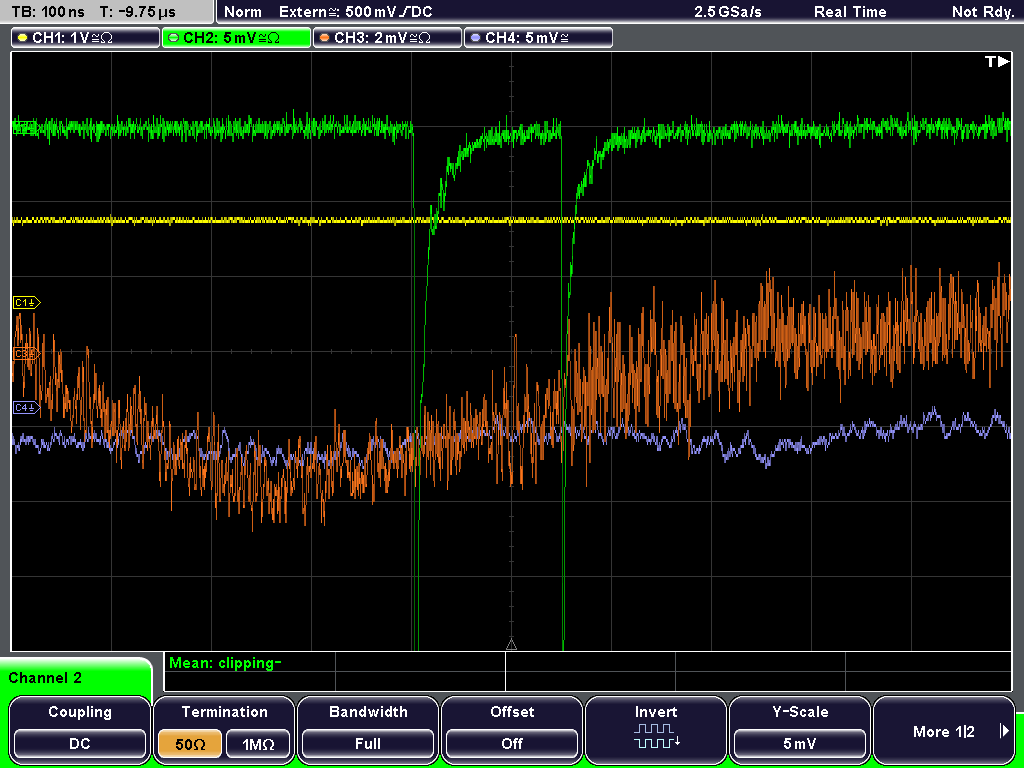Click the C3 ground level marker
The width and height of the screenshot is (1024, 768).
pos(27,354)
